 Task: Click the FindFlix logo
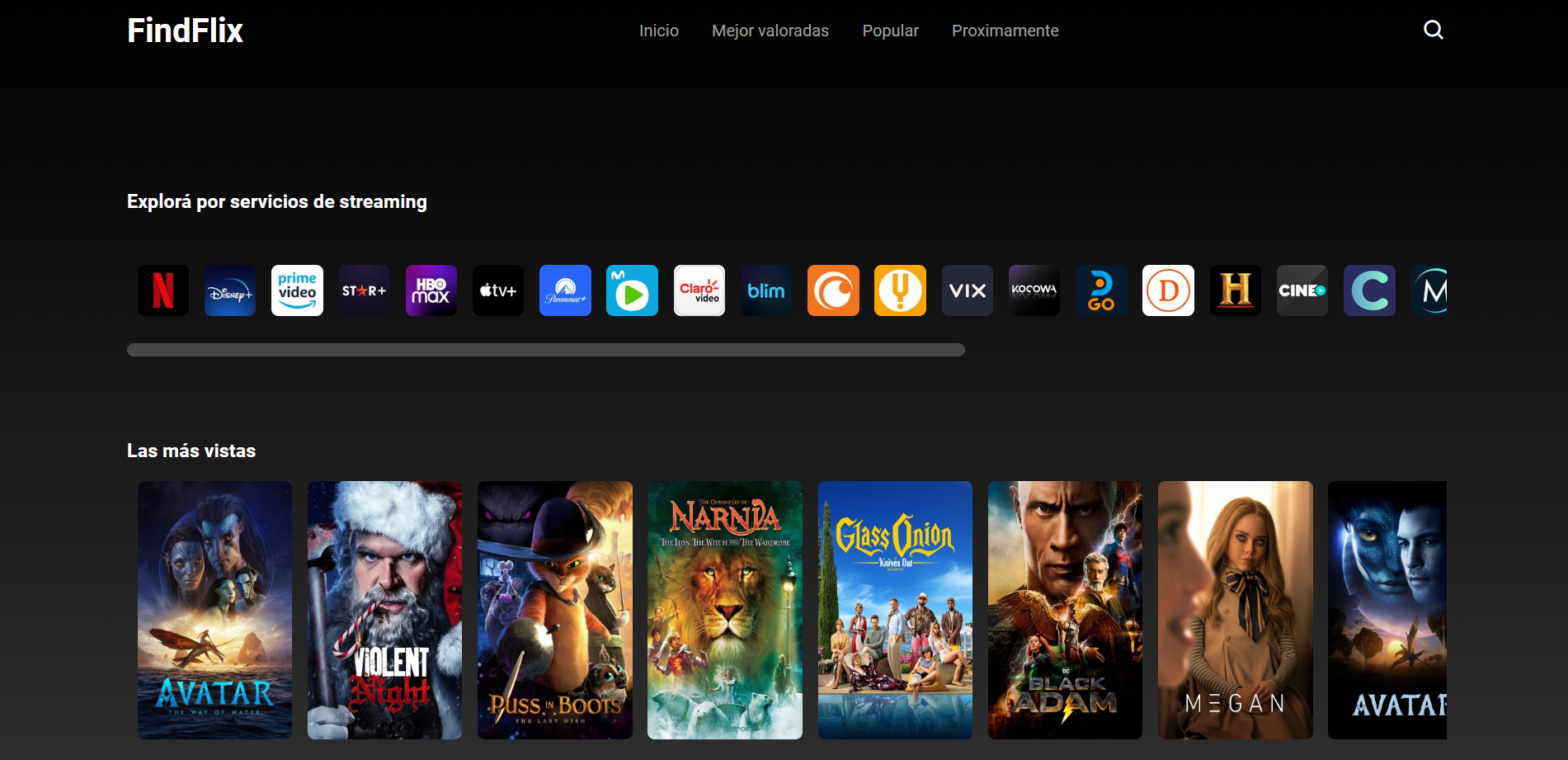point(185,31)
